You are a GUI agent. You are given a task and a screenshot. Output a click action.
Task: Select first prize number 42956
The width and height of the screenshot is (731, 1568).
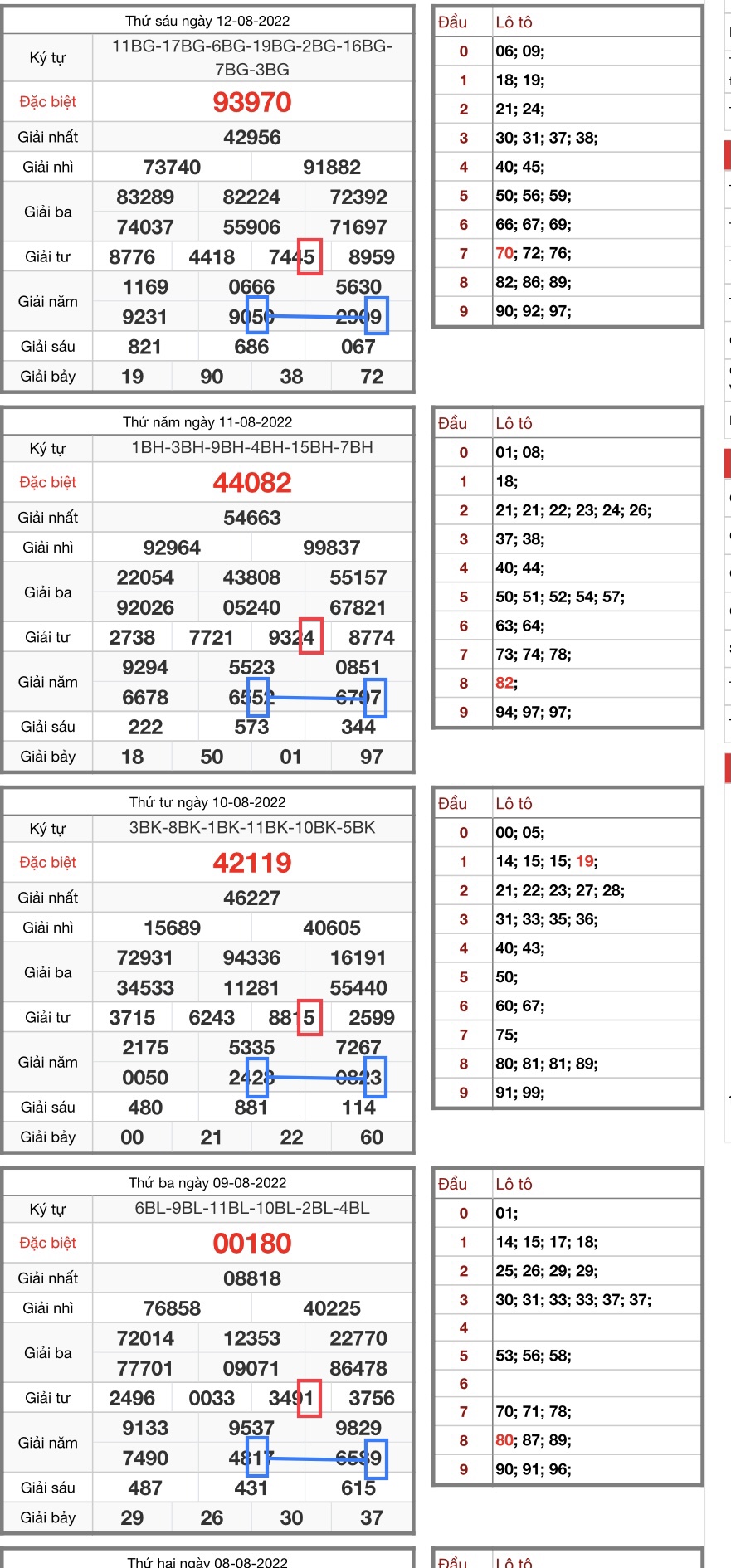point(251,138)
